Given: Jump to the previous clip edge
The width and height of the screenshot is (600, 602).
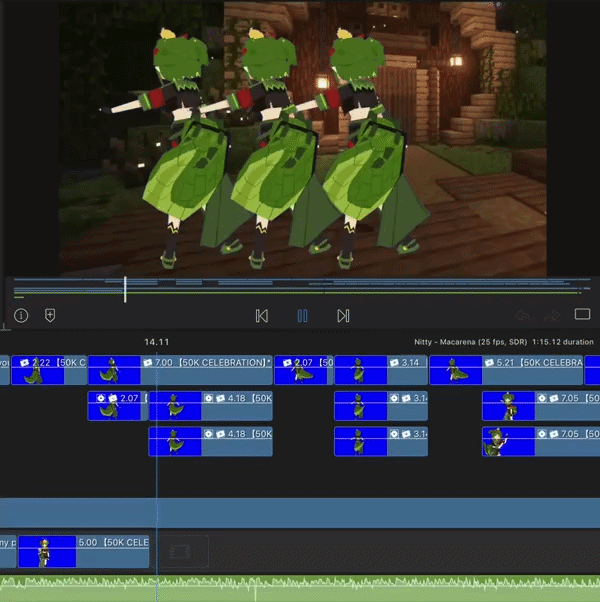Looking at the screenshot, I should [262, 316].
